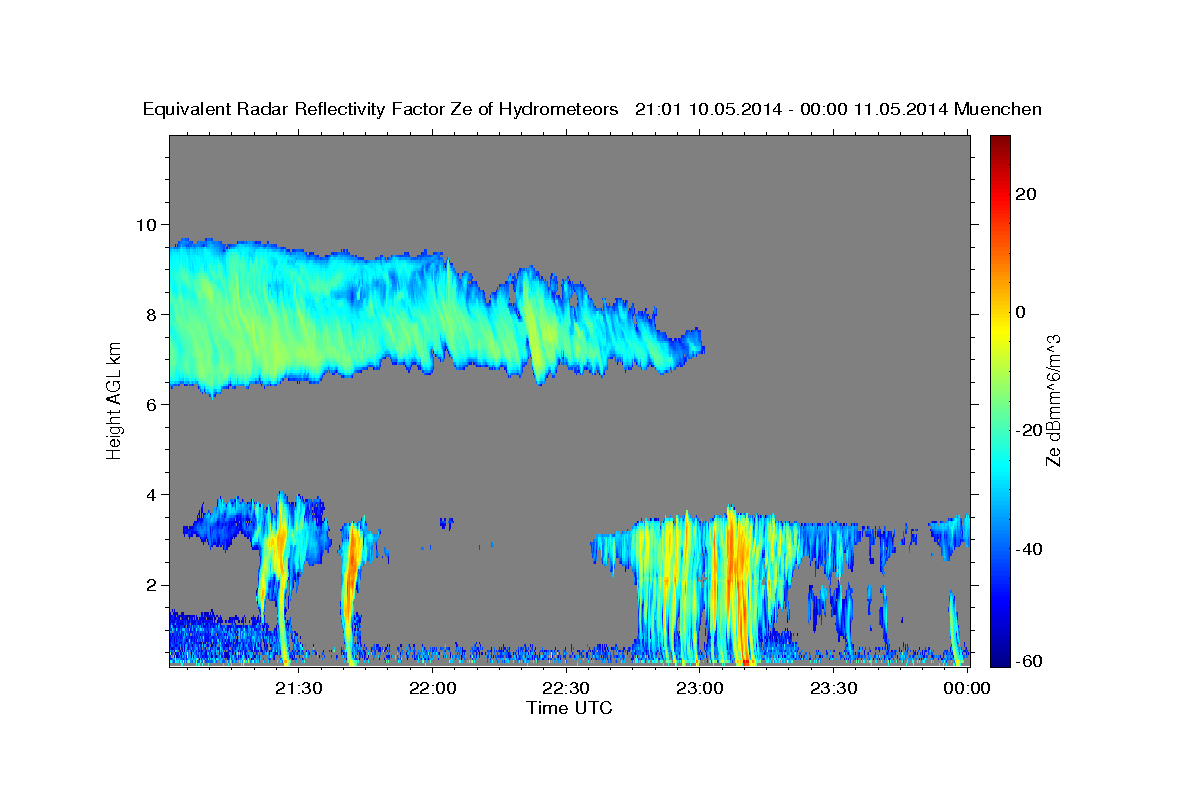Screen dimensions: 1200x800
Task: Click the 'Ze dBmm^6/m^3' colorbar label
Action: pyautogui.click(x=1053, y=400)
